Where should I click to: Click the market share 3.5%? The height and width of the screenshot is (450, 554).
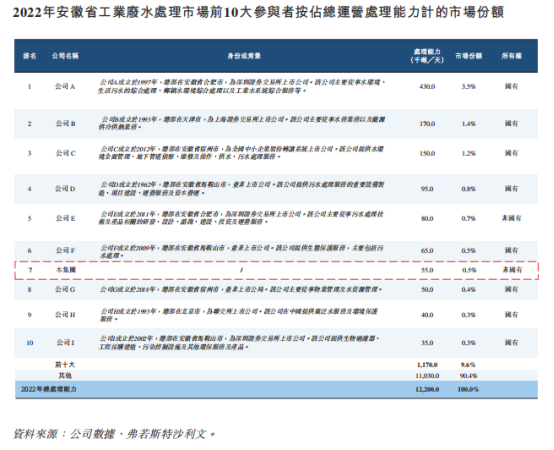click(x=468, y=87)
